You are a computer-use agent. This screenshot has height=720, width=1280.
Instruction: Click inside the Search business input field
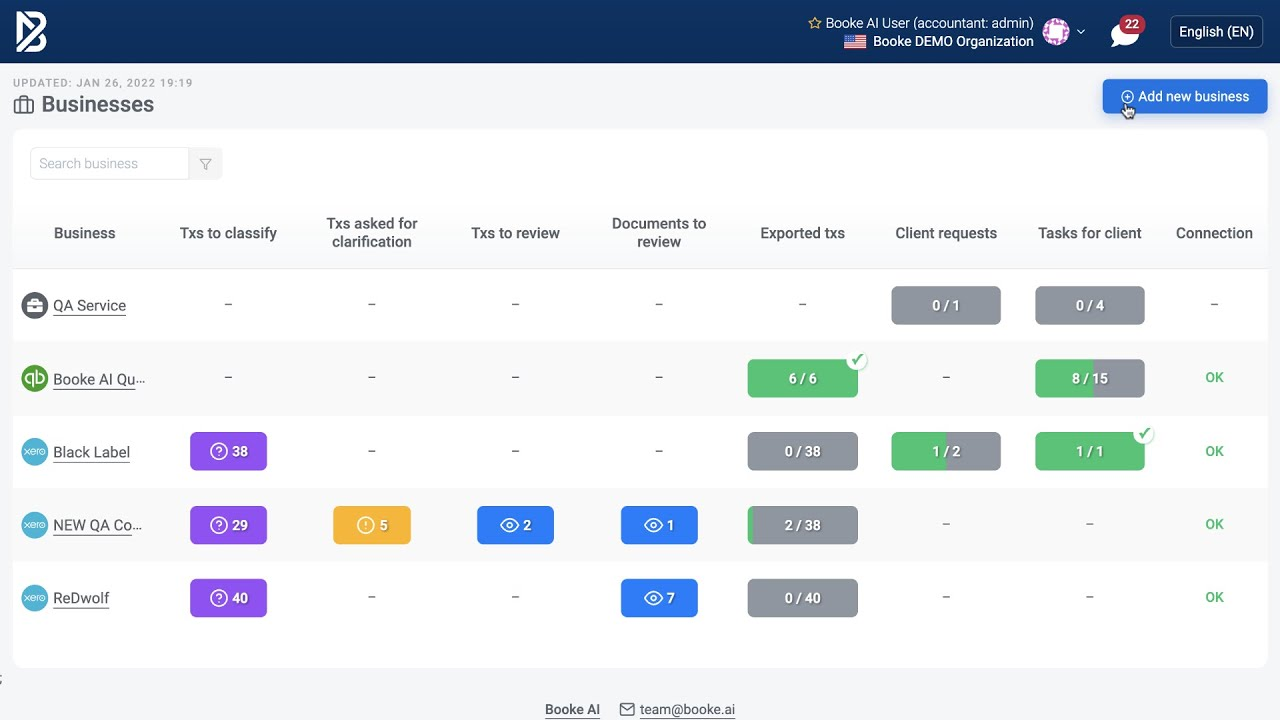pos(108,163)
